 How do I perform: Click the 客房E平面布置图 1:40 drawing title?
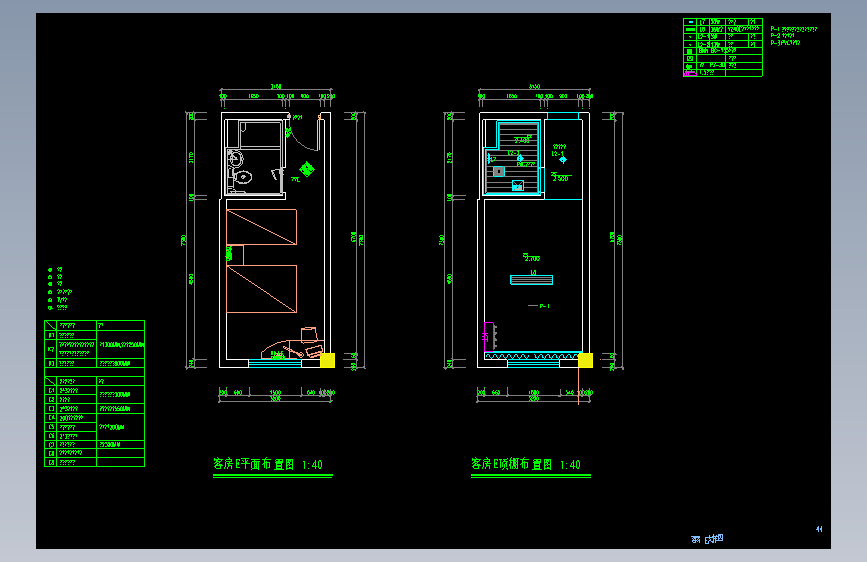tap(268, 464)
